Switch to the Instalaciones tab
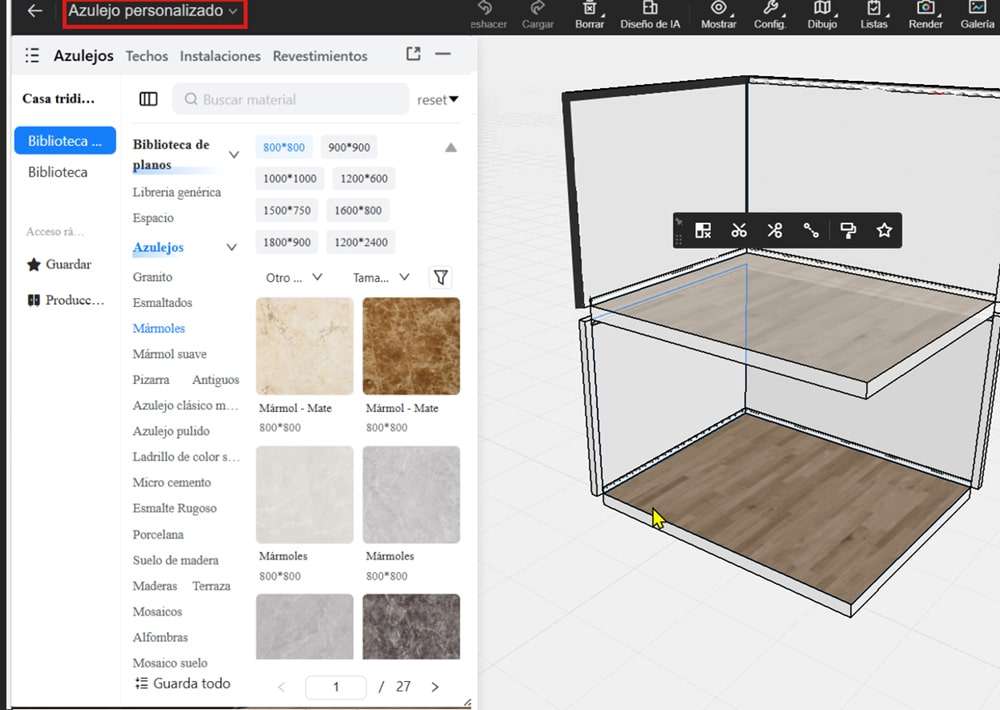Screen dimensions: 1000x710 pyautogui.click(x=220, y=56)
